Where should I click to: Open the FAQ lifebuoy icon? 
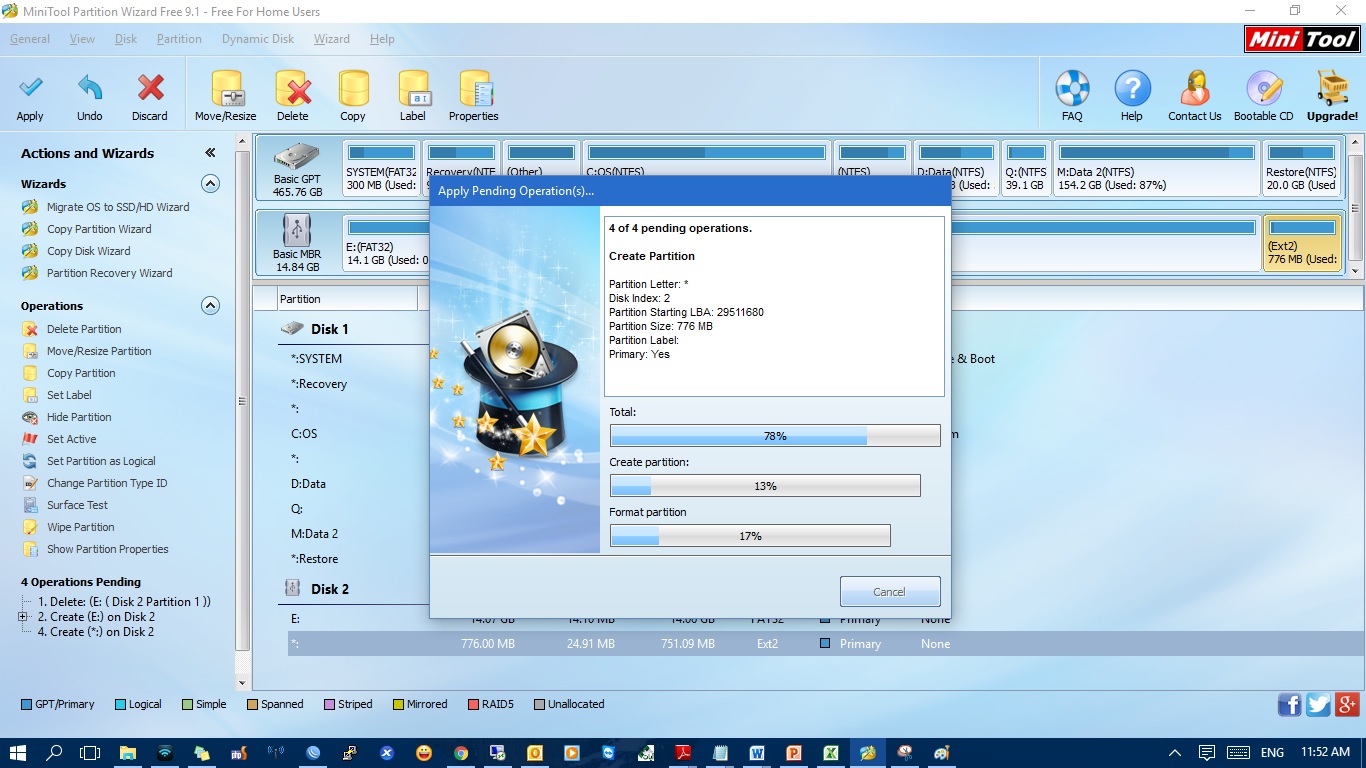(1072, 88)
